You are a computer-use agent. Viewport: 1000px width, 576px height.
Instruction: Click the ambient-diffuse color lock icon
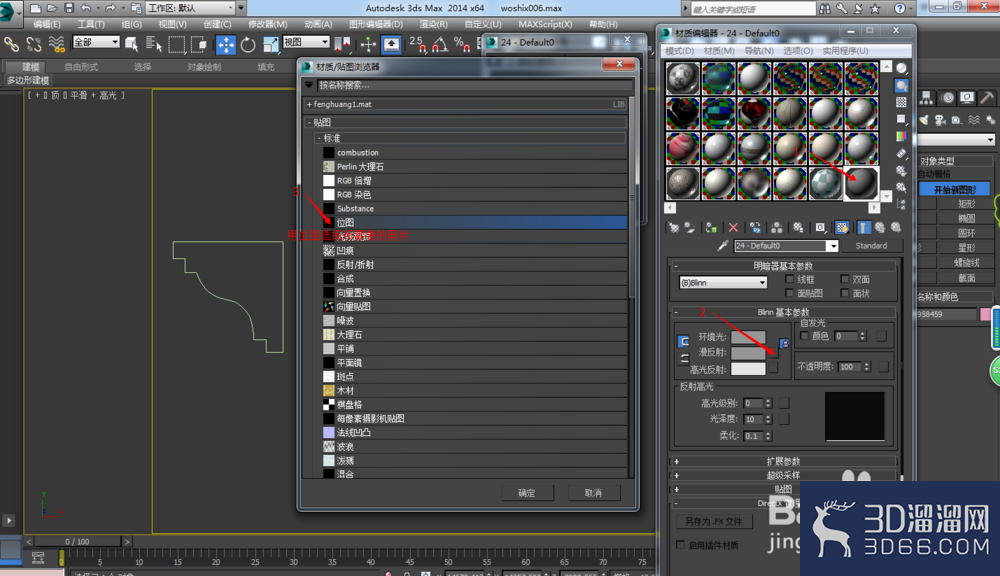(x=684, y=341)
